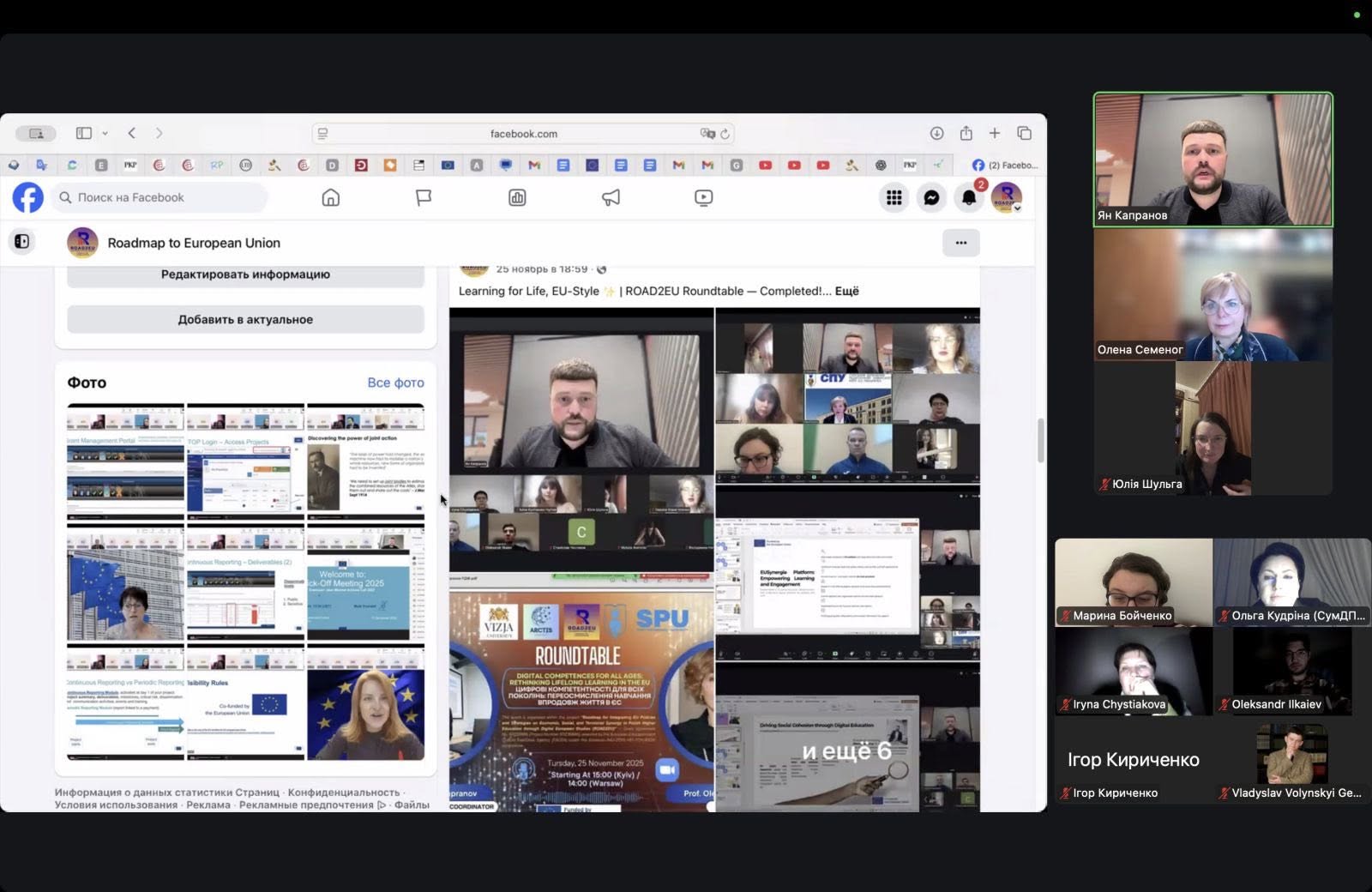Show Safari downloads
This screenshot has width=1372, height=892.
coord(936,133)
